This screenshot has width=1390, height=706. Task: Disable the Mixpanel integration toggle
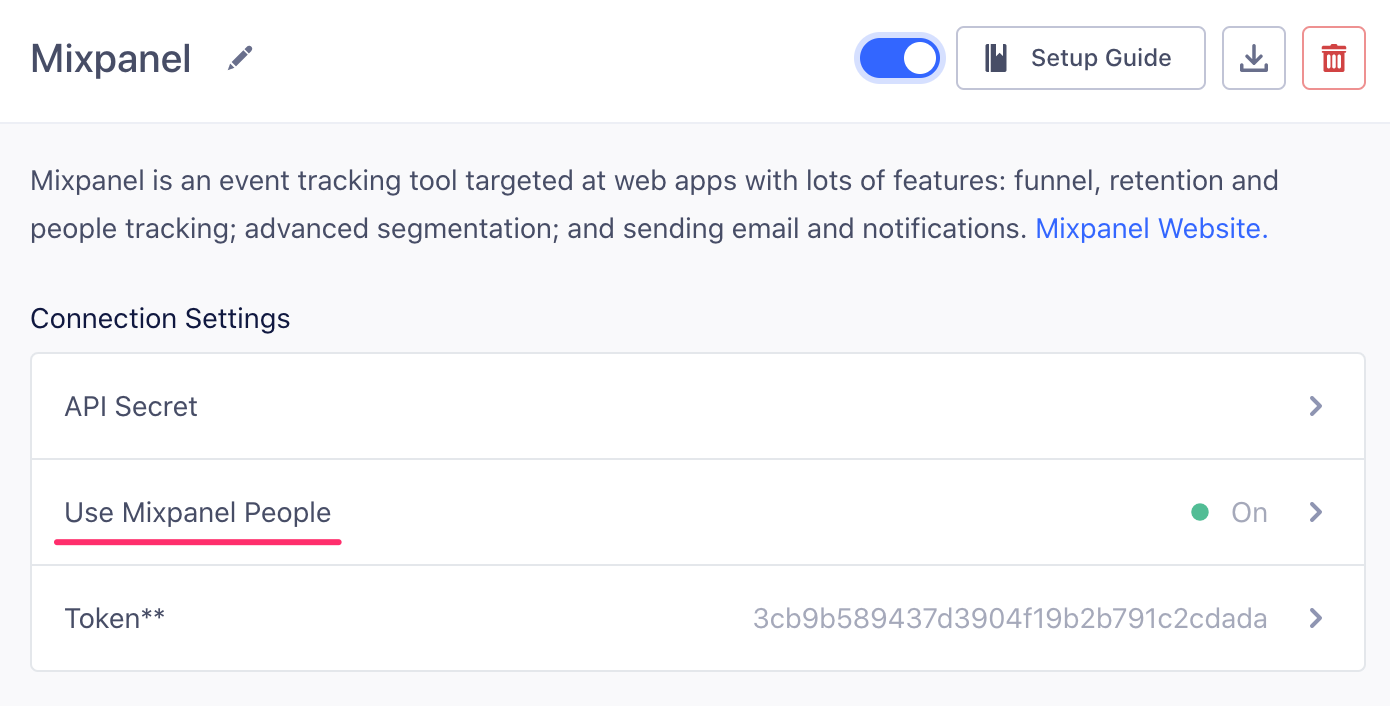(899, 58)
